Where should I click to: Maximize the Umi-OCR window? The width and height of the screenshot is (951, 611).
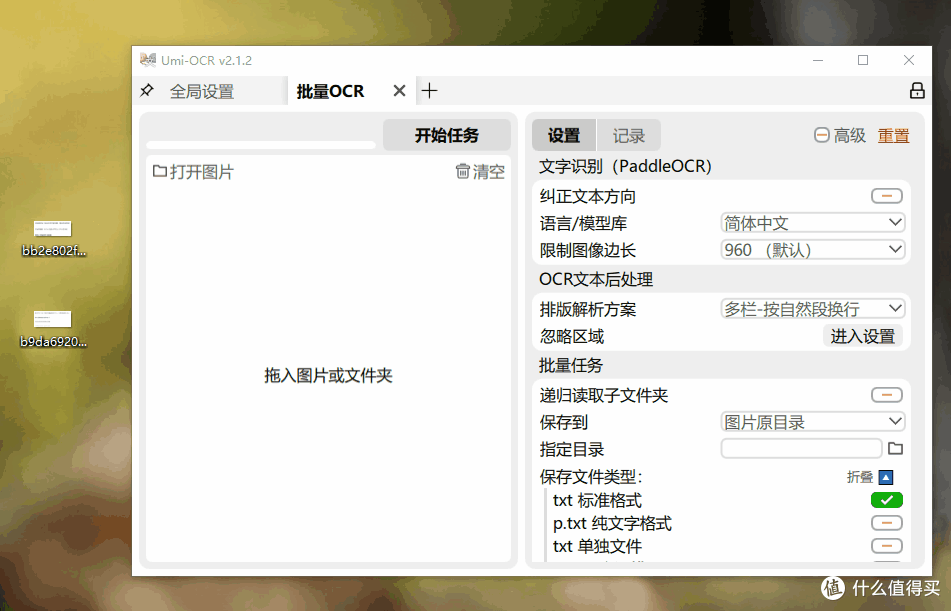(x=863, y=60)
